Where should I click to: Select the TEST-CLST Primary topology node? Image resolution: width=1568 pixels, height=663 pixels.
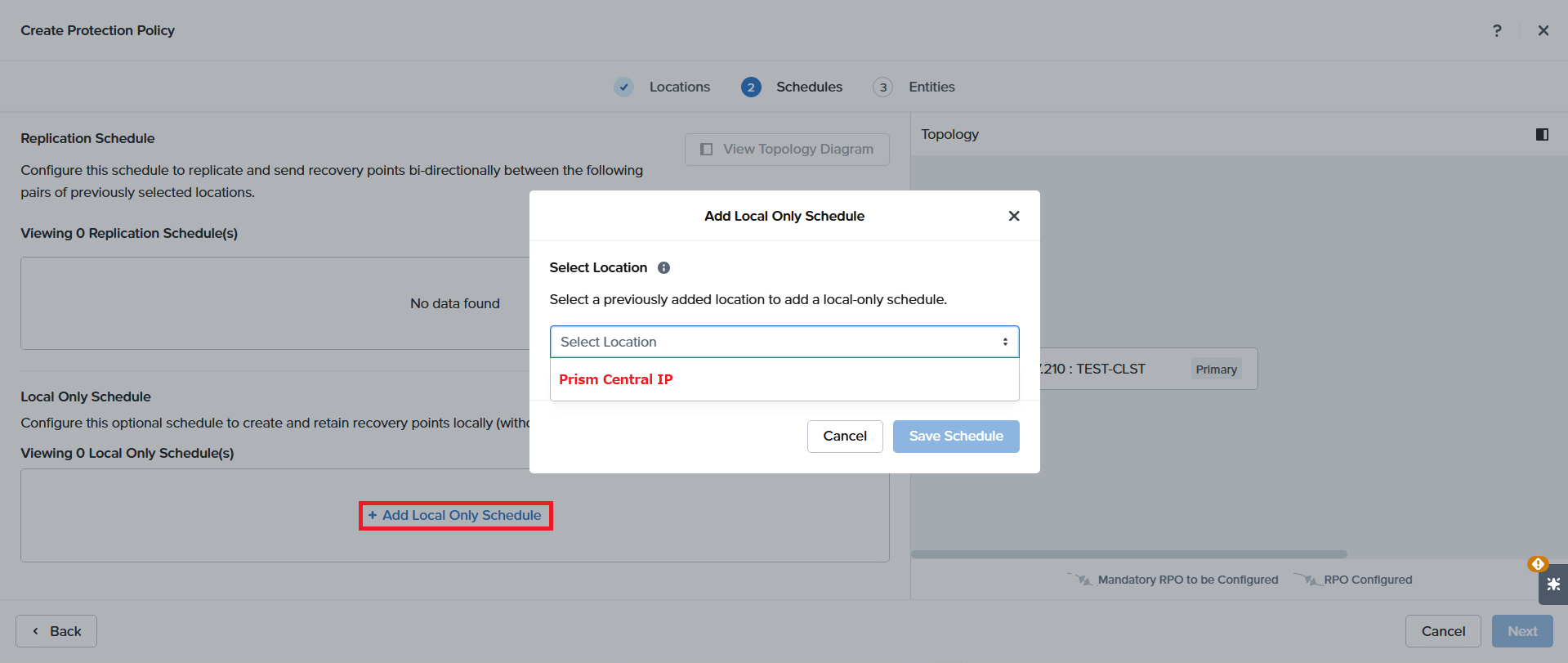[1148, 369]
